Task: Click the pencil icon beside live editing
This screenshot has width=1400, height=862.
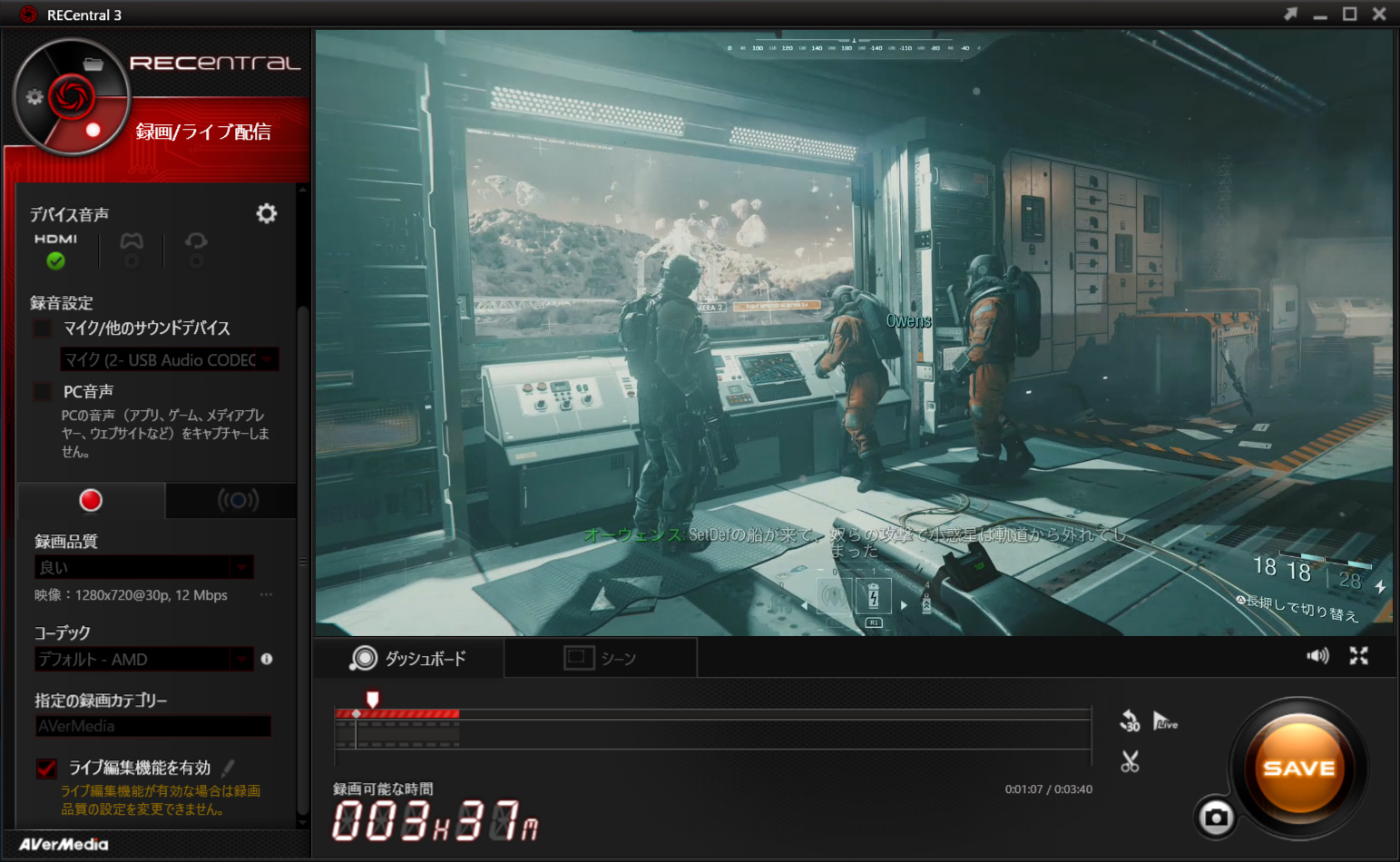Action: point(228,769)
